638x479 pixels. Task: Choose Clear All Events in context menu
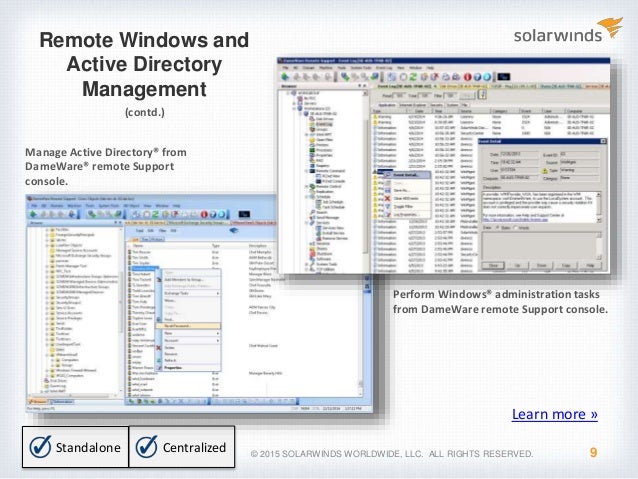coord(406,199)
